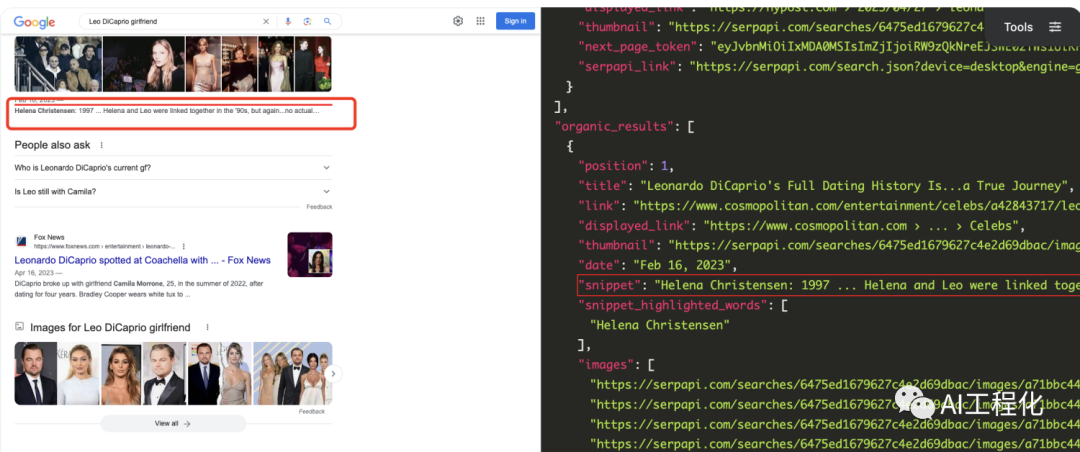Open carousel image of brunette woman
The width and height of the screenshot is (1080, 452).
pos(121,373)
